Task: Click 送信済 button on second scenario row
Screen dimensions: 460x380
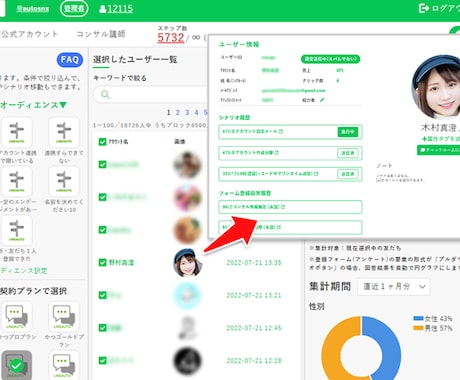Action: (348, 153)
